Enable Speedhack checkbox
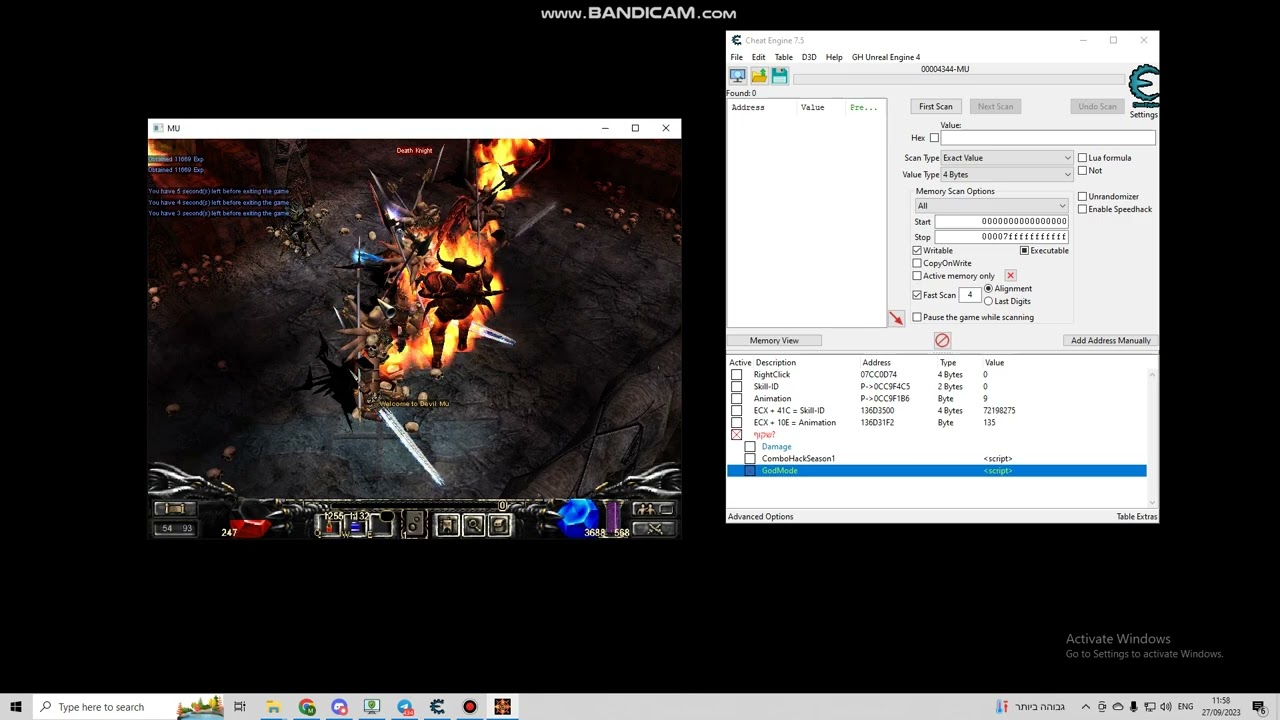The width and height of the screenshot is (1280, 720). [1082, 209]
